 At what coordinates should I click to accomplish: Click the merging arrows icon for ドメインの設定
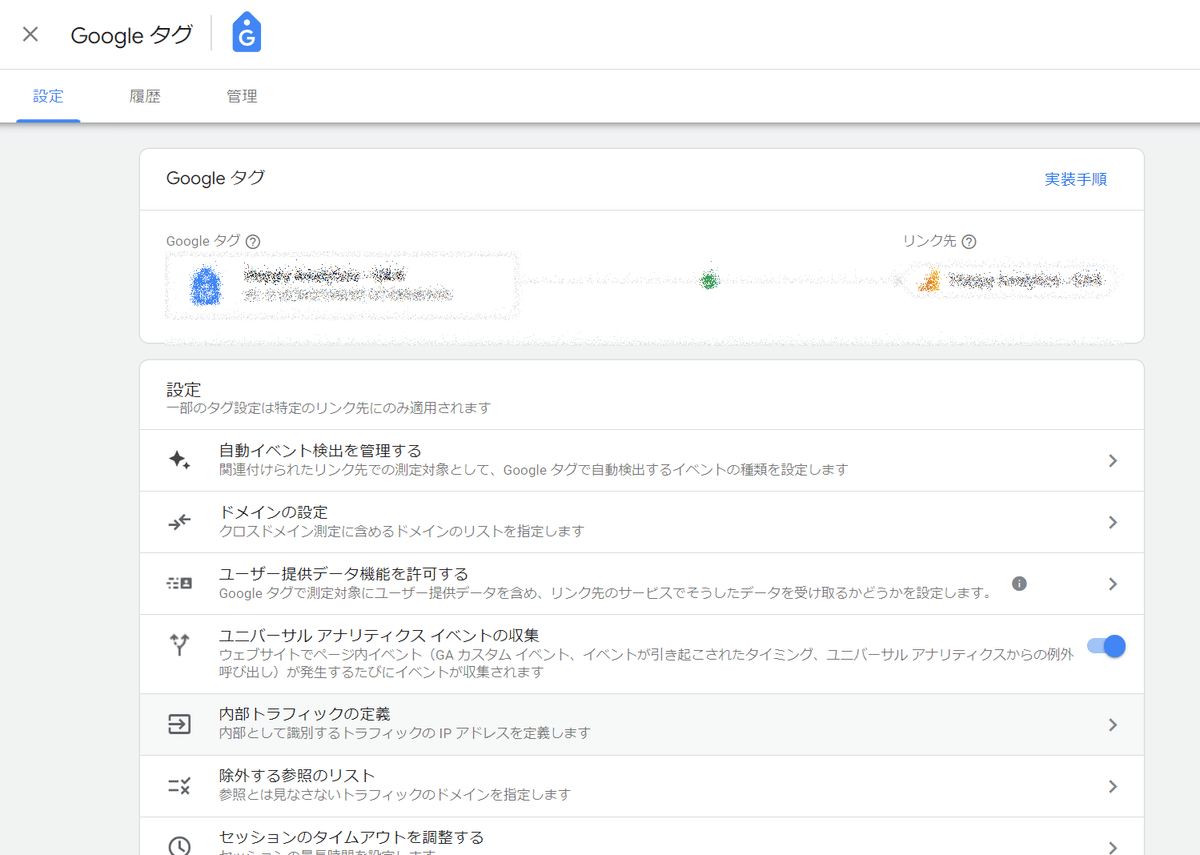tap(179, 522)
